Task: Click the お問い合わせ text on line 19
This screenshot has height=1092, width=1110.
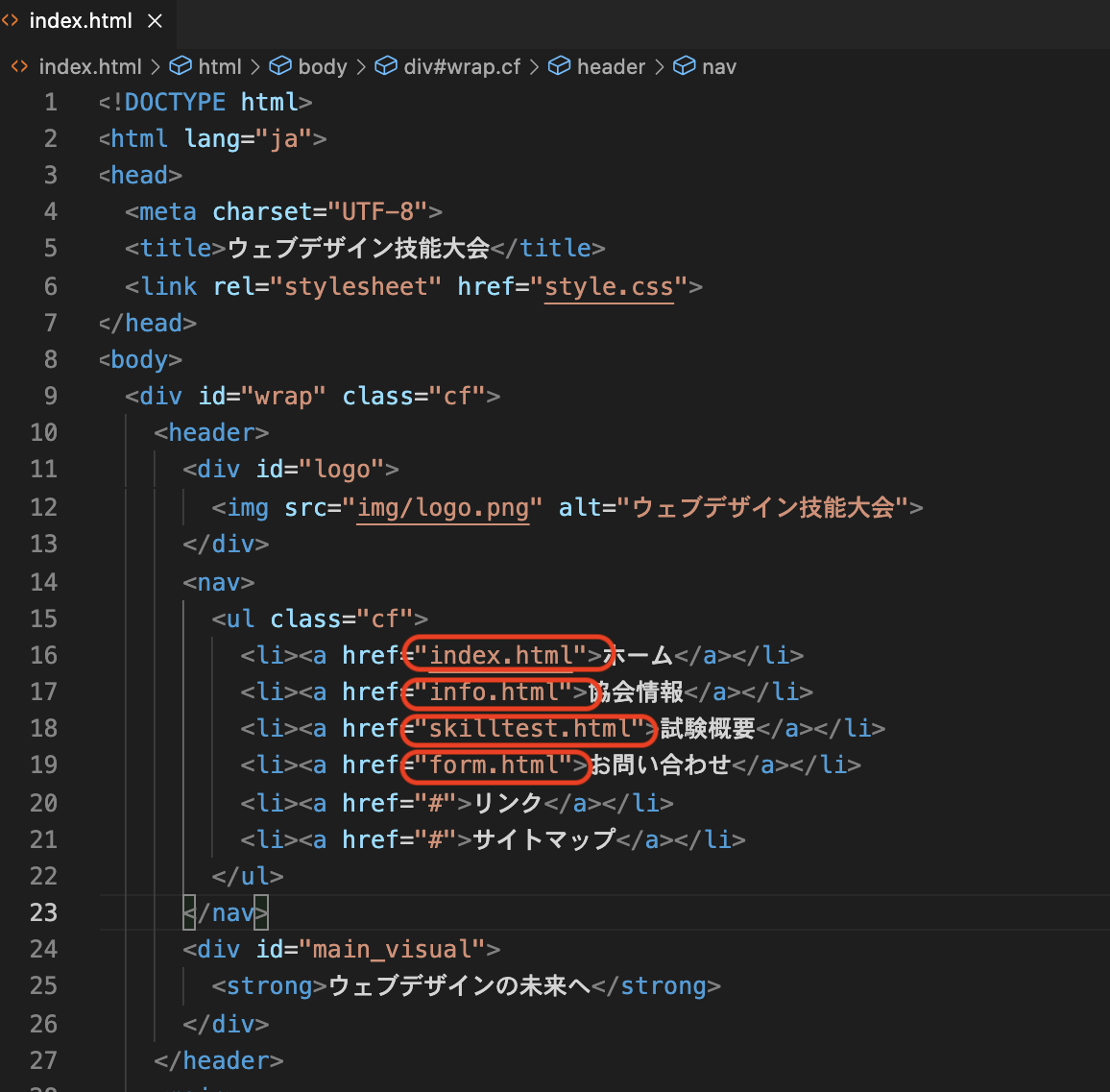Action: click(x=660, y=764)
